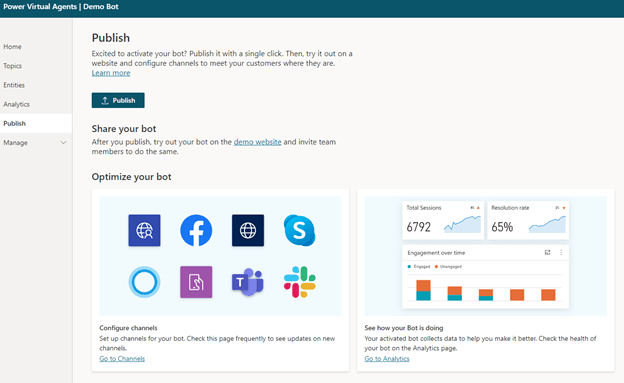
Task: Click the Cortana ring icon
Action: coord(144,282)
